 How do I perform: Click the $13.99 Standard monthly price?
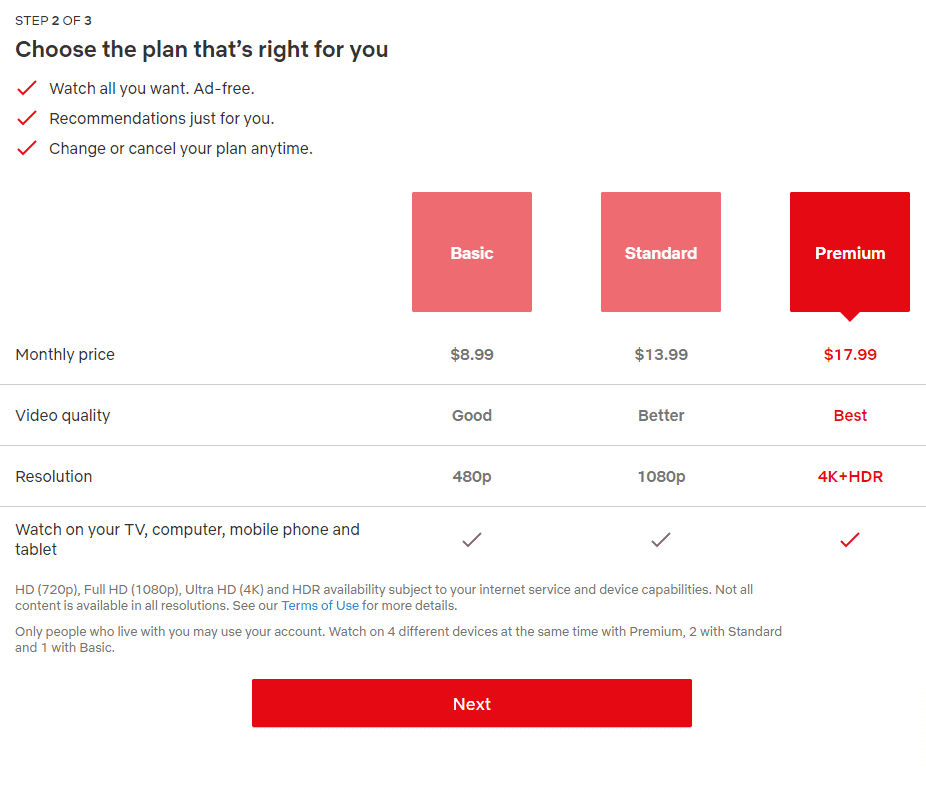(661, 354)
